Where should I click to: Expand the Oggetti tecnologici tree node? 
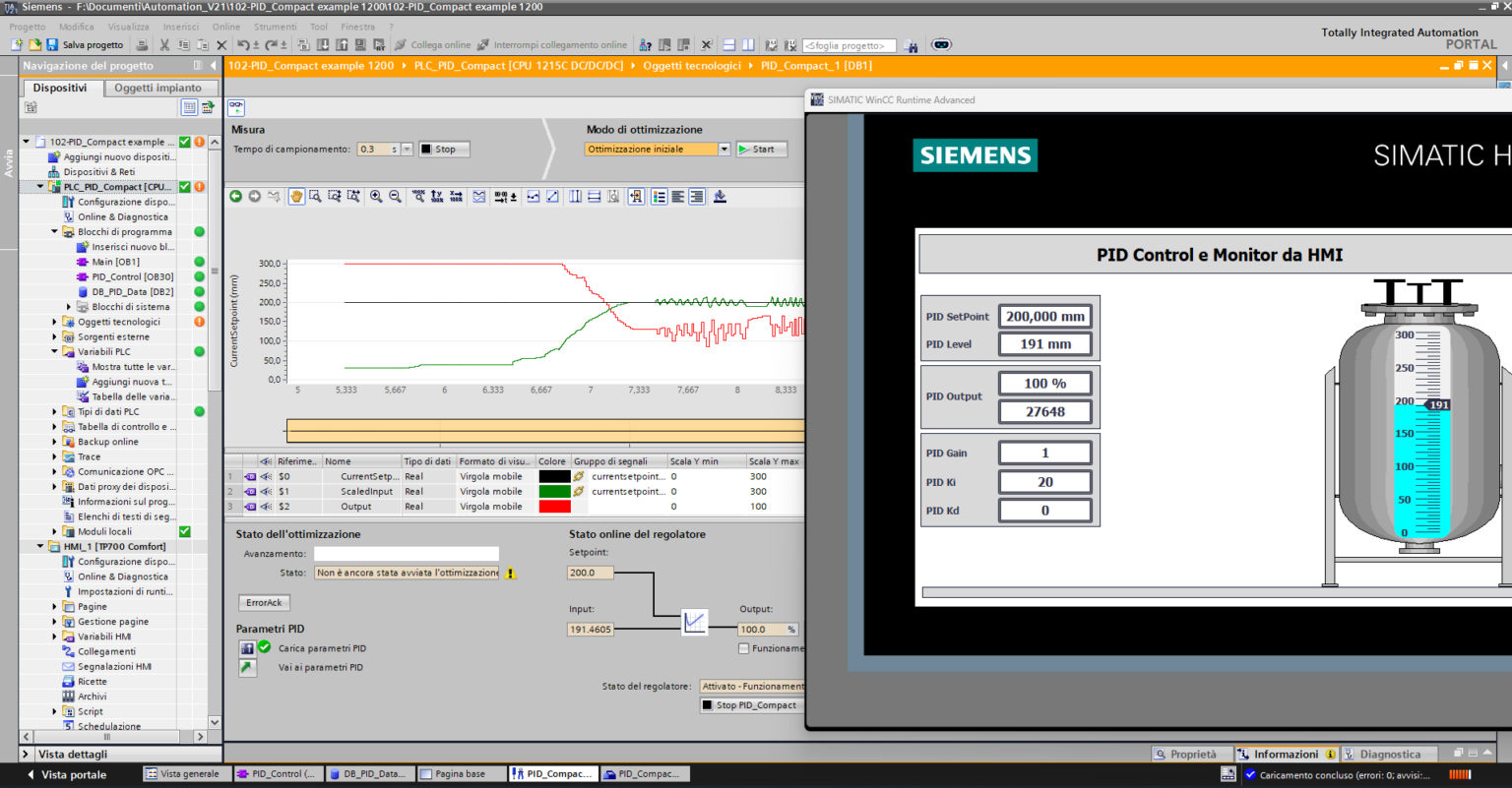click(x=54, y=322)
